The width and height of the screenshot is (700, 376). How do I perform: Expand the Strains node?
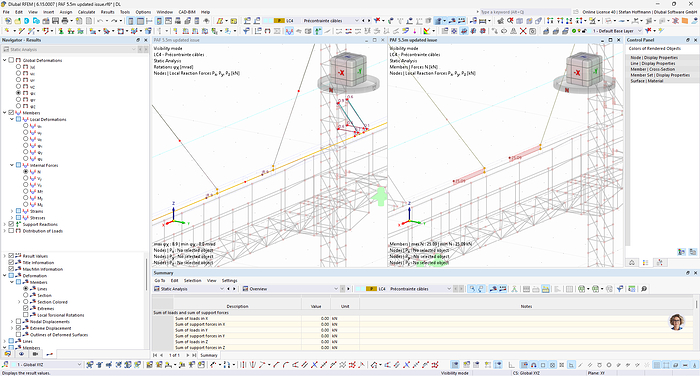pos(12,211)
